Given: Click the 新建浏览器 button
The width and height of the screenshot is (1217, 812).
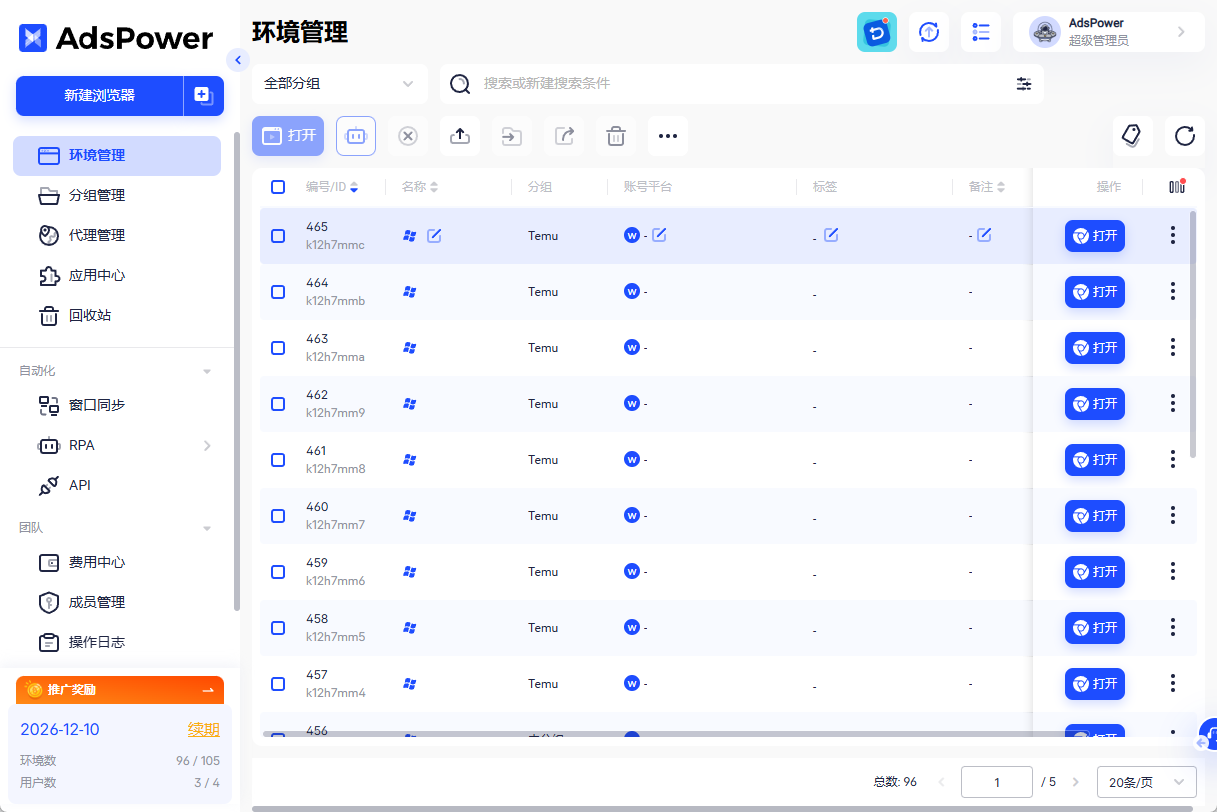Looking at the screenshot, I should point(99,95).
